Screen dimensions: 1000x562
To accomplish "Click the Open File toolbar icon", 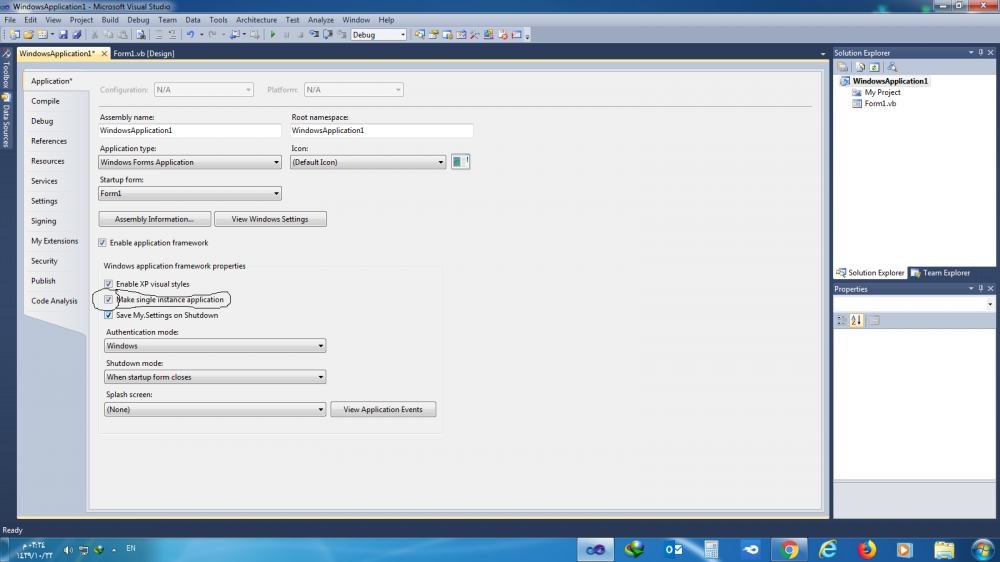I will pos(28,34).
